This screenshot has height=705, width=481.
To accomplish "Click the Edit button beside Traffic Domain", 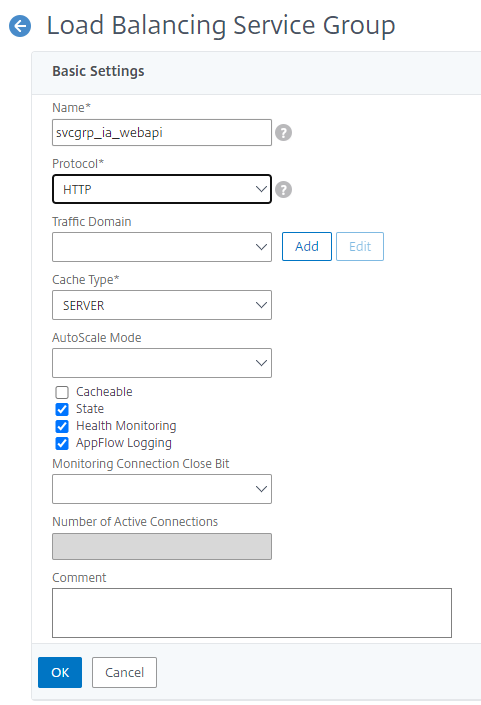I will pyautogui.click(x=360, y=246).
